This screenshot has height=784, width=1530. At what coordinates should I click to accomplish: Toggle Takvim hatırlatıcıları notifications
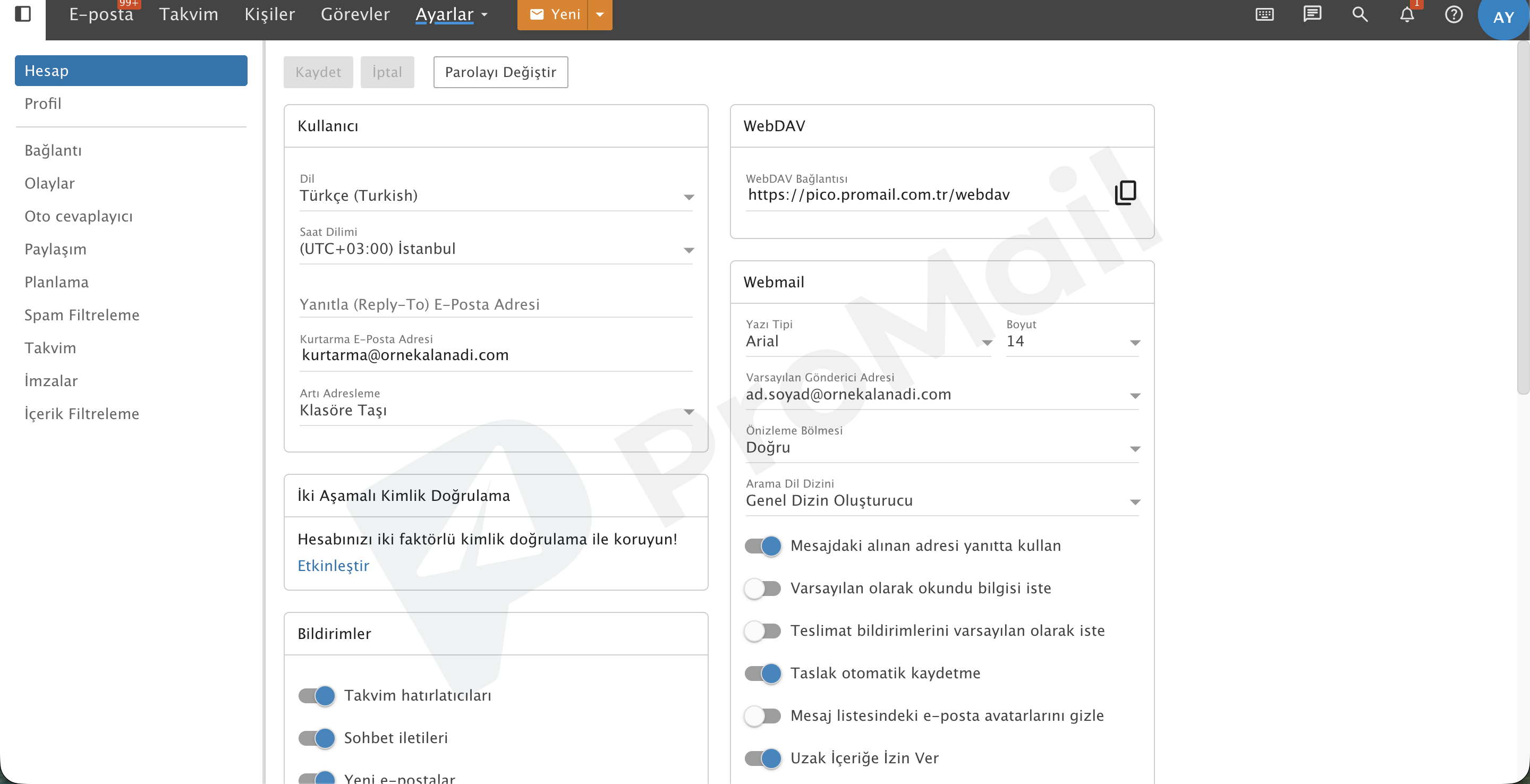click(317, 695)
